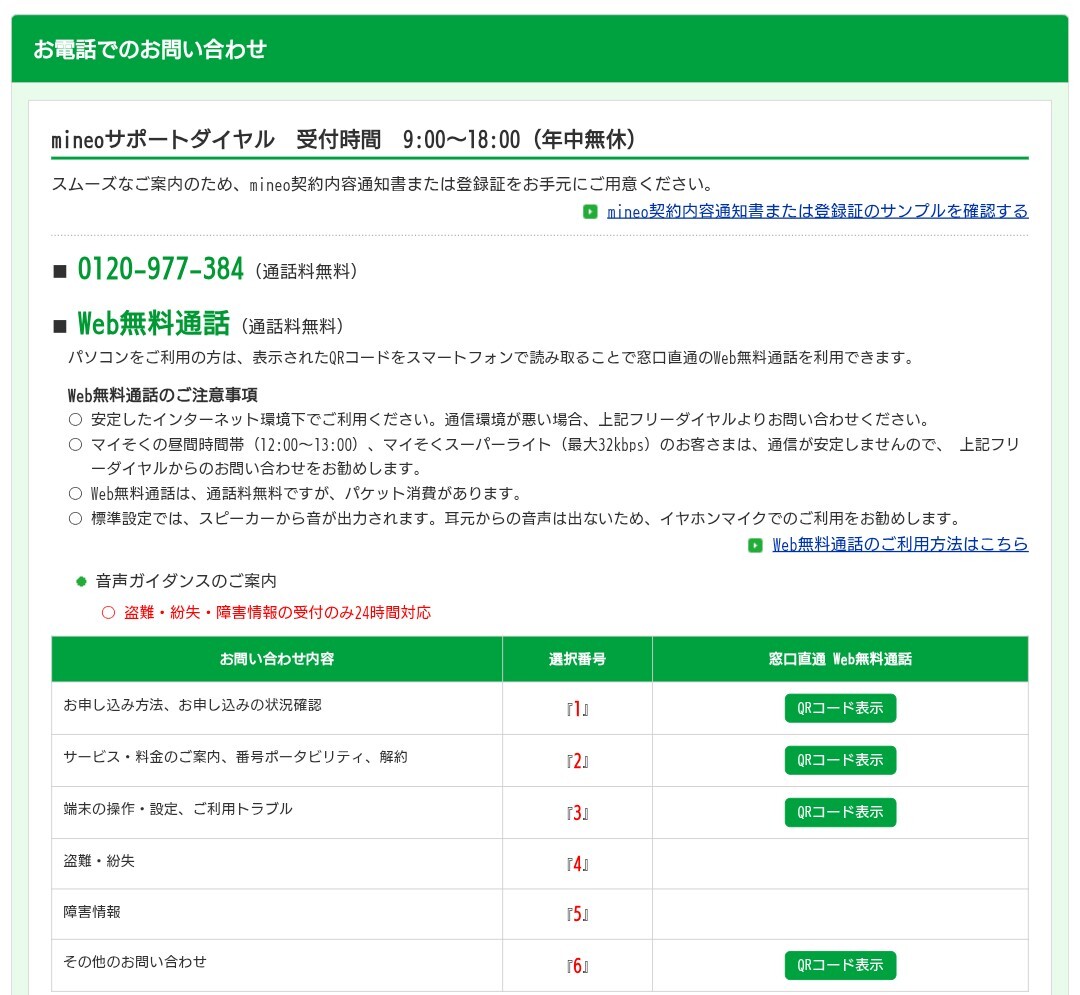Click selection number 『6』
Screen dimensions: 1080x995
click(577, 967)
